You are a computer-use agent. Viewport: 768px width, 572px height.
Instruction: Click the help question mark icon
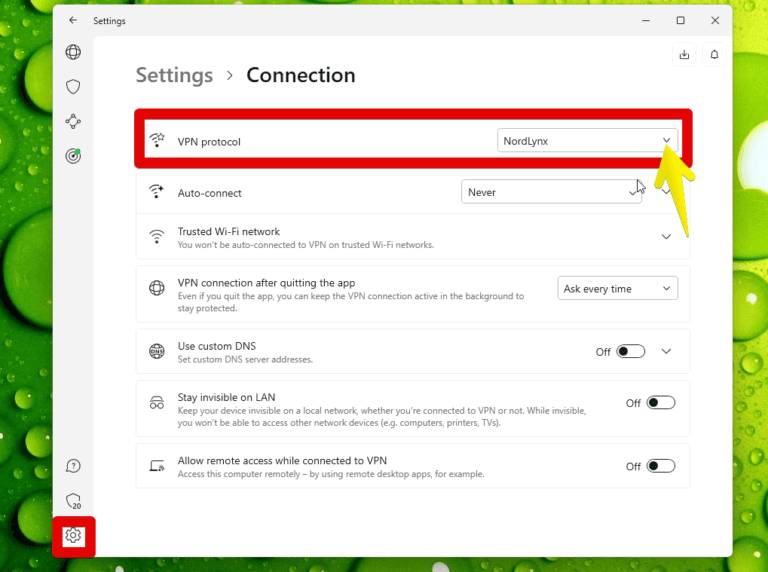tap(73, 466)
